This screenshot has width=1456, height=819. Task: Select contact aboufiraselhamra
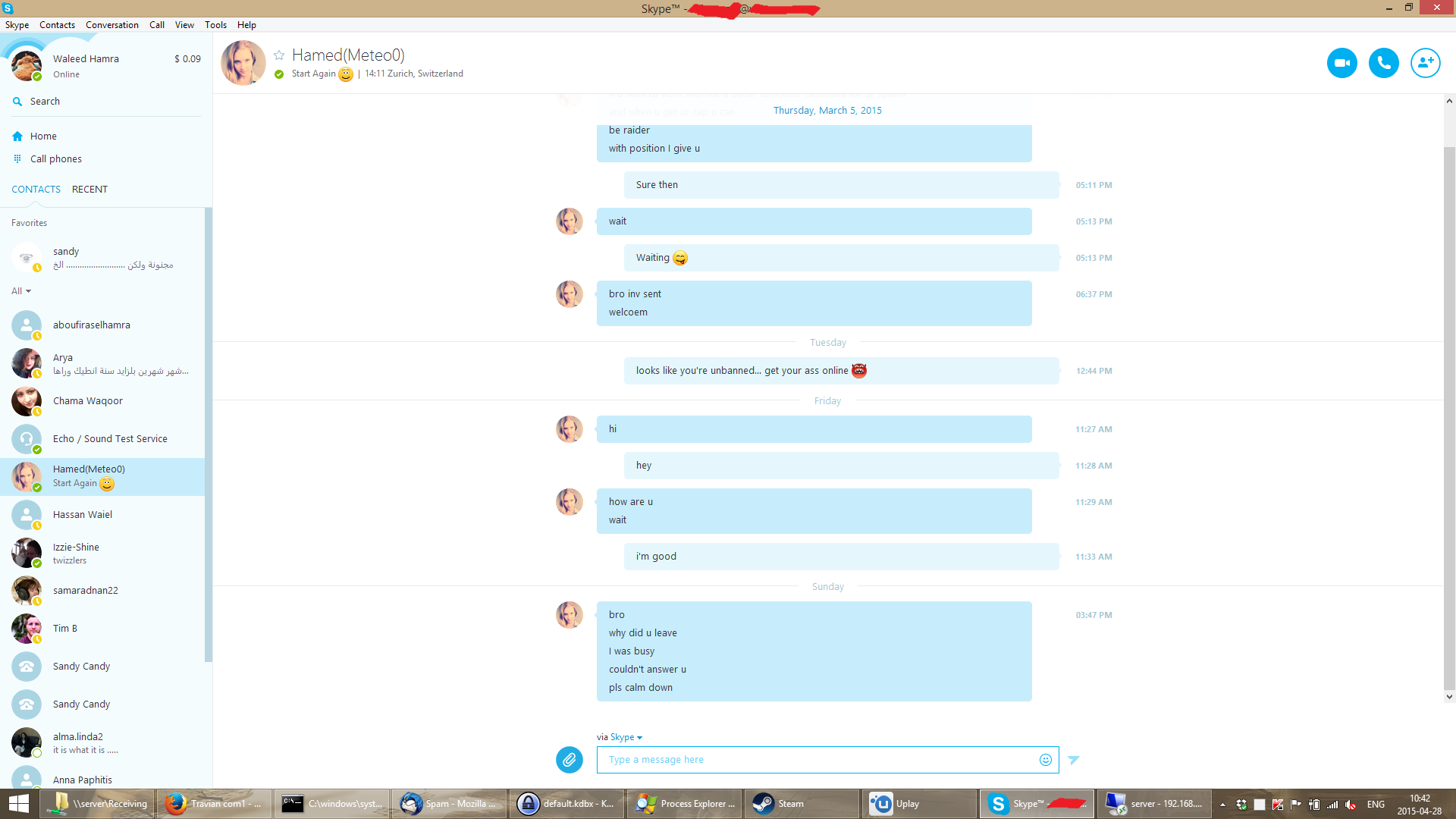(x=102, y=325)
